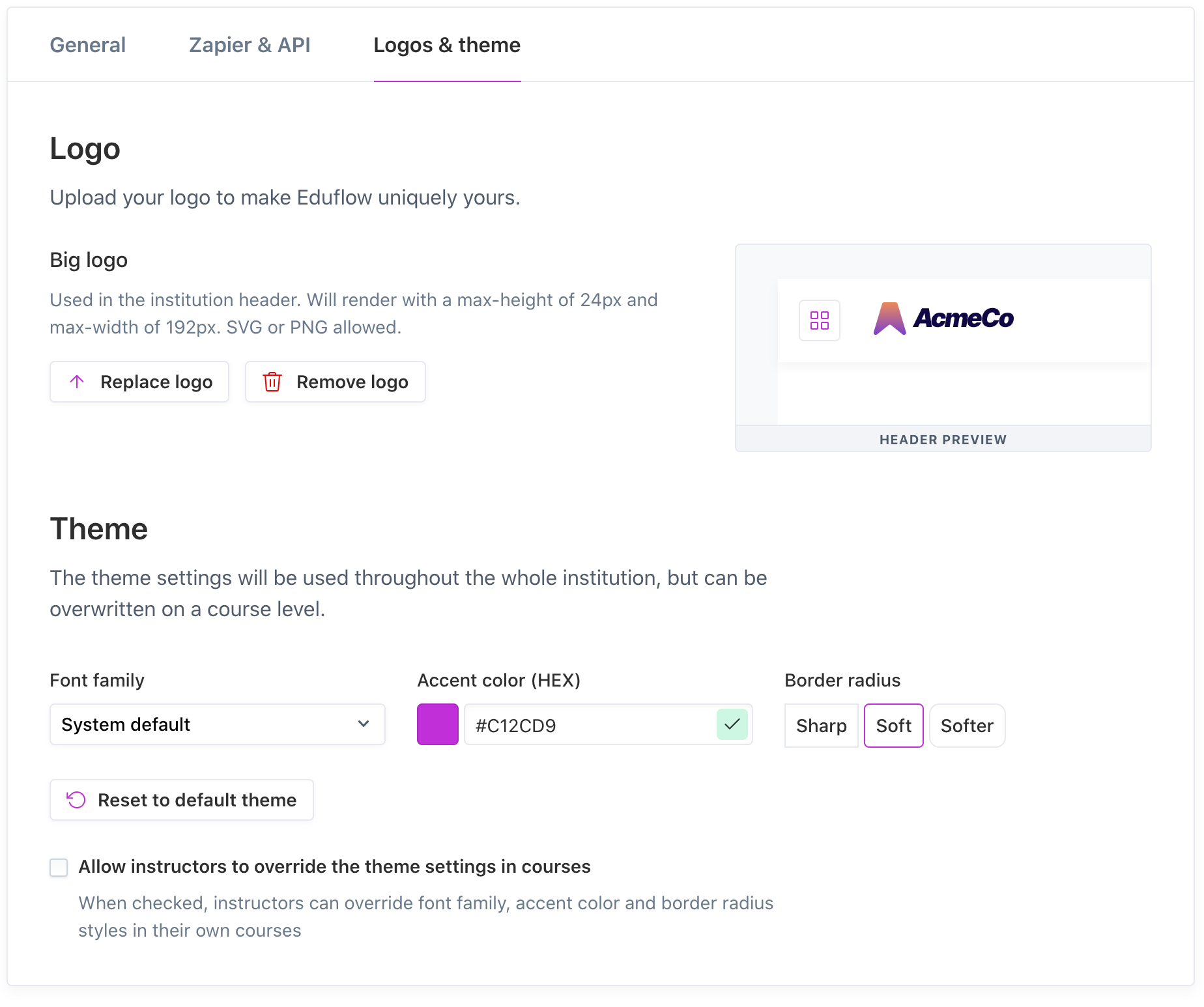Click Reset to default theme button
This screenshot has width=1204, height=1007.
(182, 800)
